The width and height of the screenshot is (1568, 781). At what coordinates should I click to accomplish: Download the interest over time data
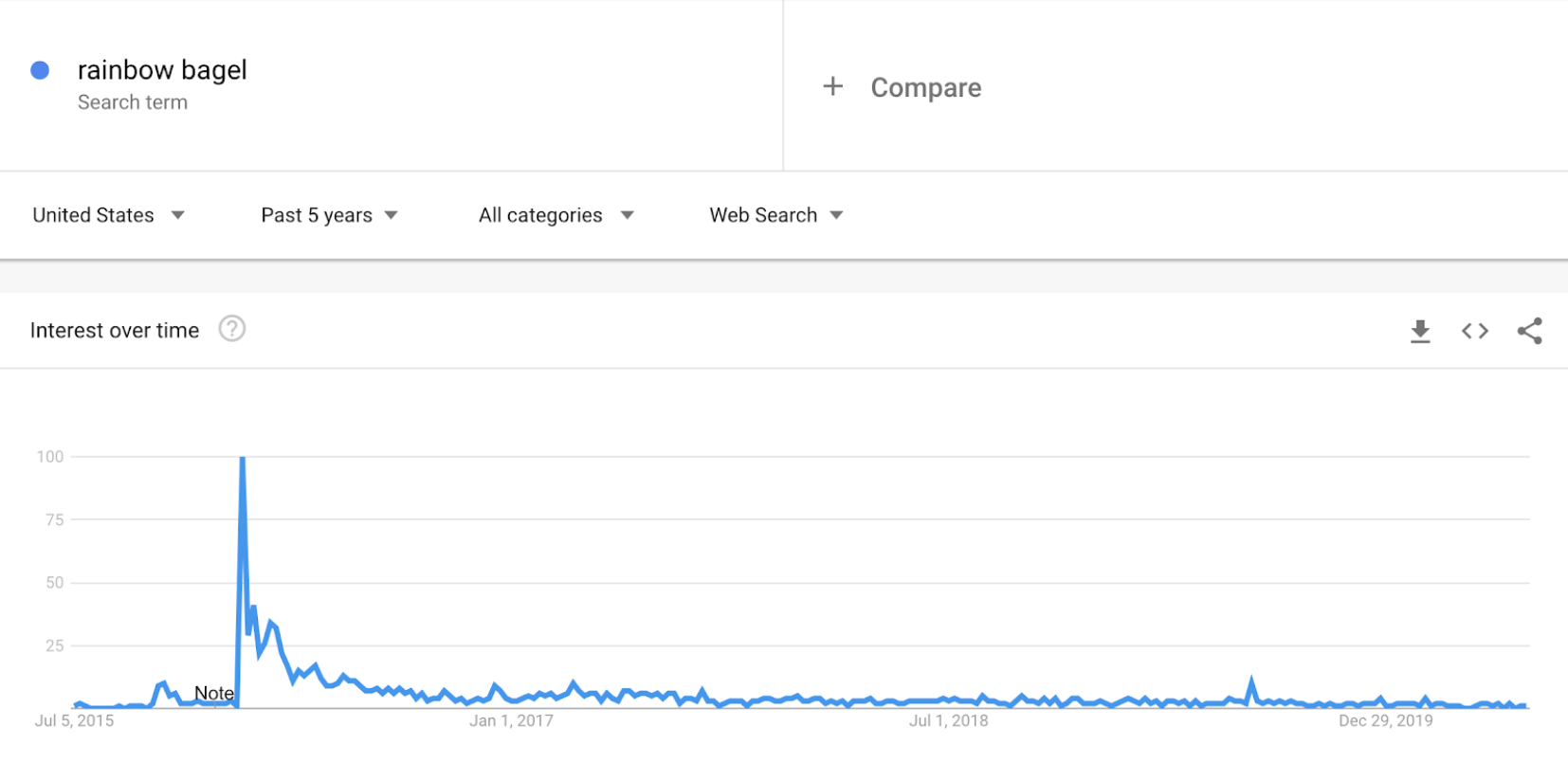1420,331
